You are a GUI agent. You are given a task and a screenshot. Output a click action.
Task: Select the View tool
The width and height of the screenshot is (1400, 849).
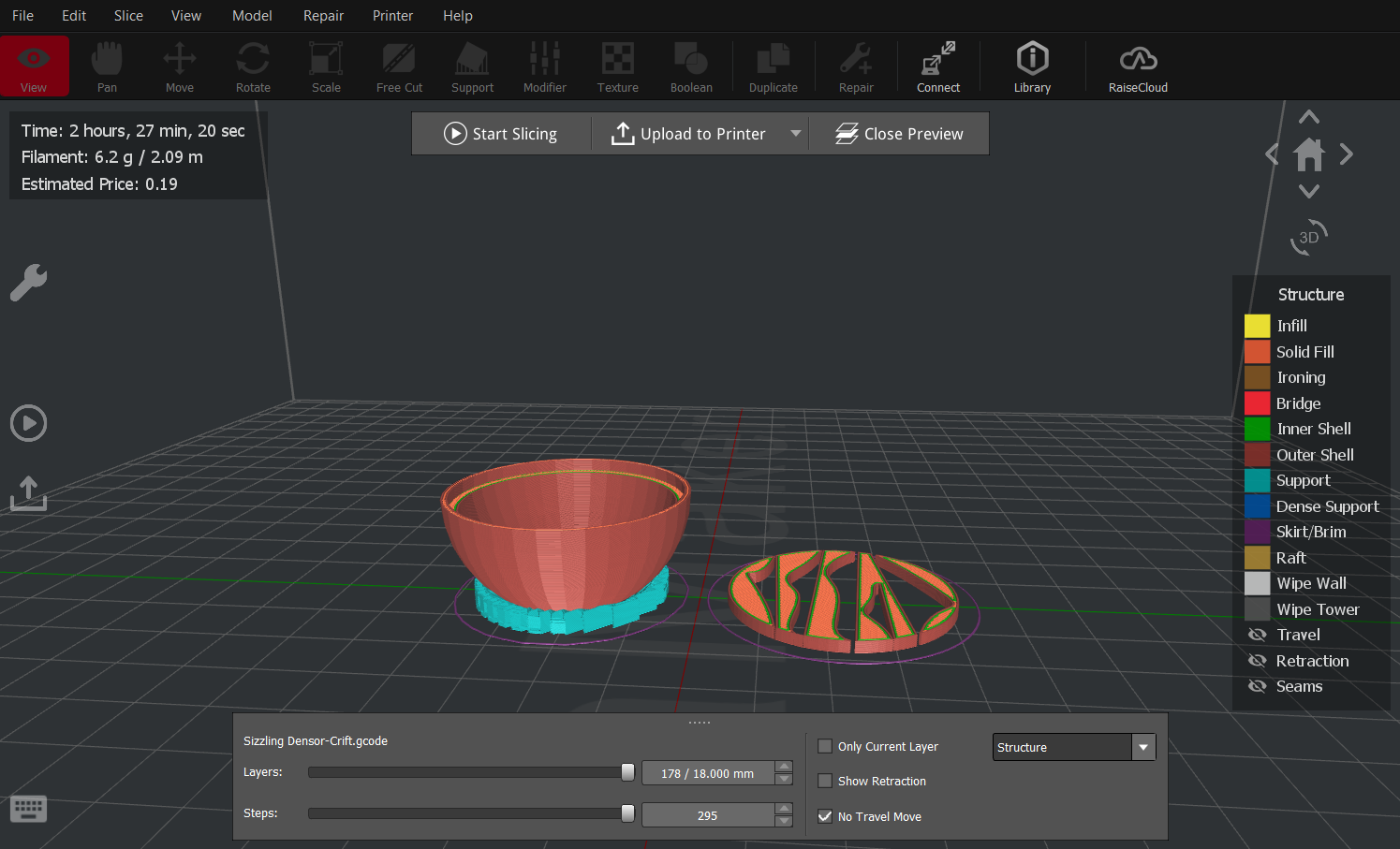(34, 66)
